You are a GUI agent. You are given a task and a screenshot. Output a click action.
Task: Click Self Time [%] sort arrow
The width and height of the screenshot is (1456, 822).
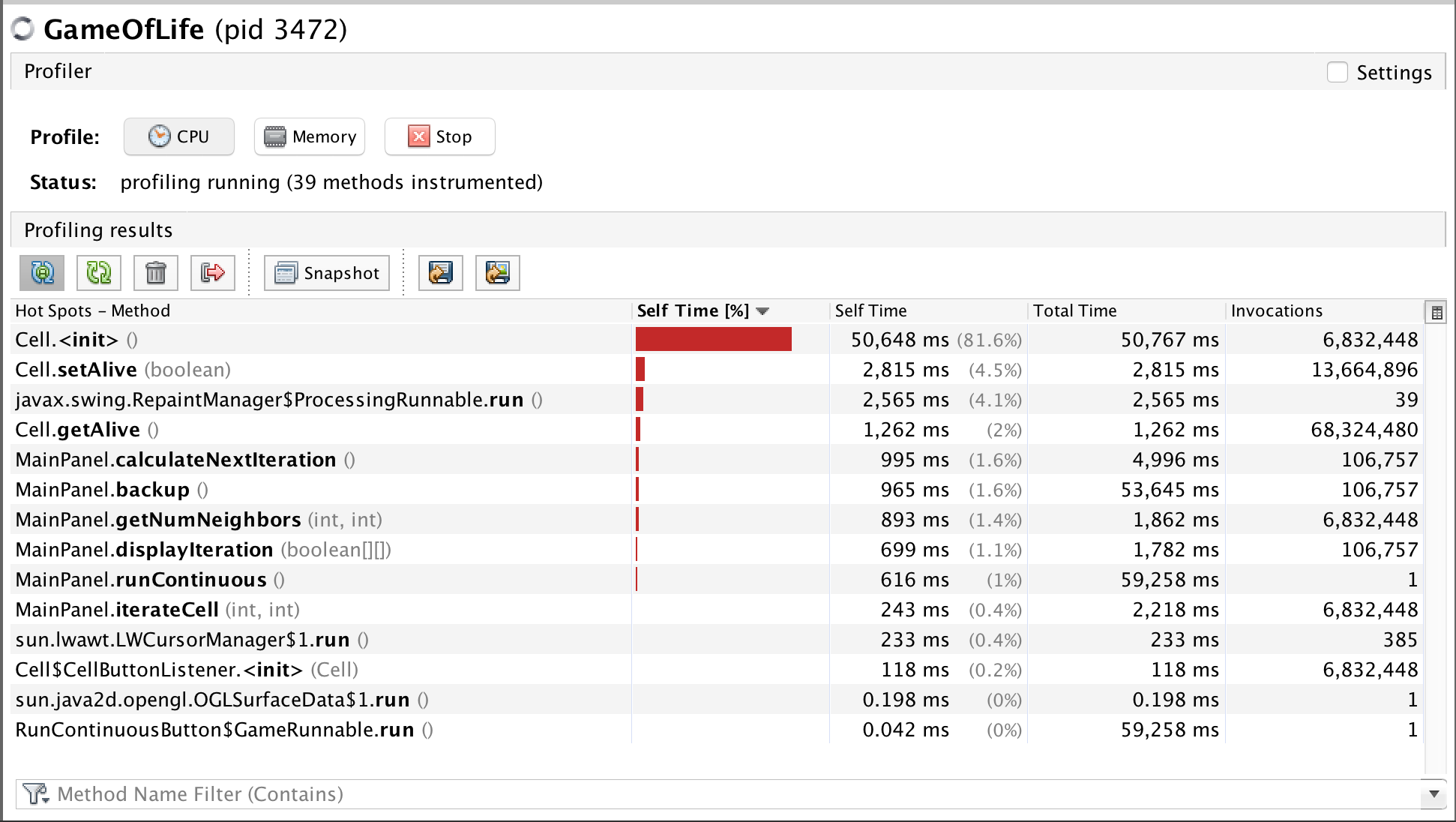click(x=763, y=311)
